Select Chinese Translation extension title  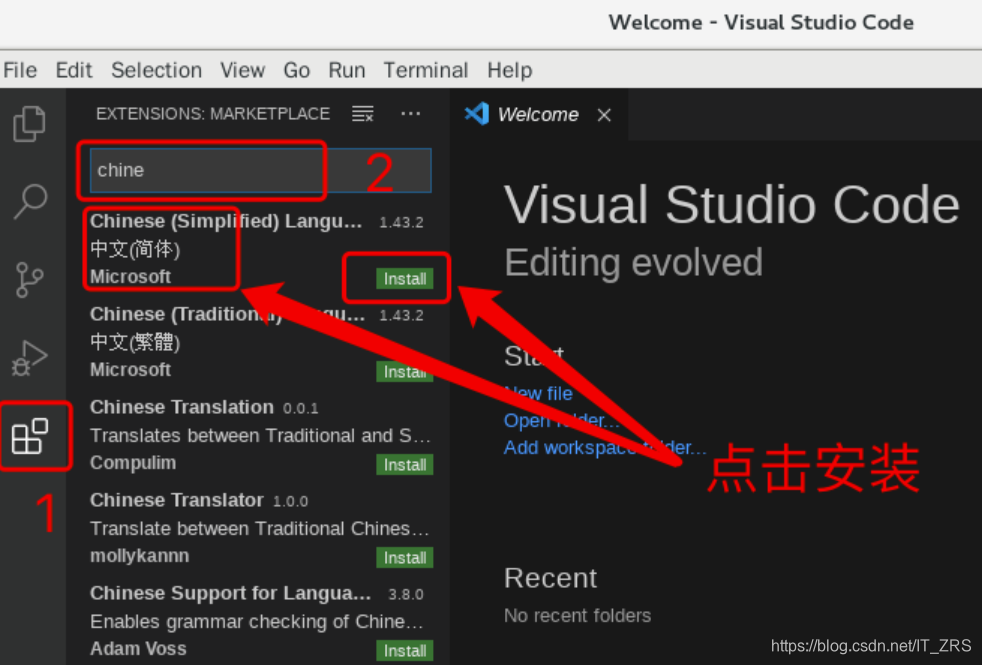tap(182, 407)
